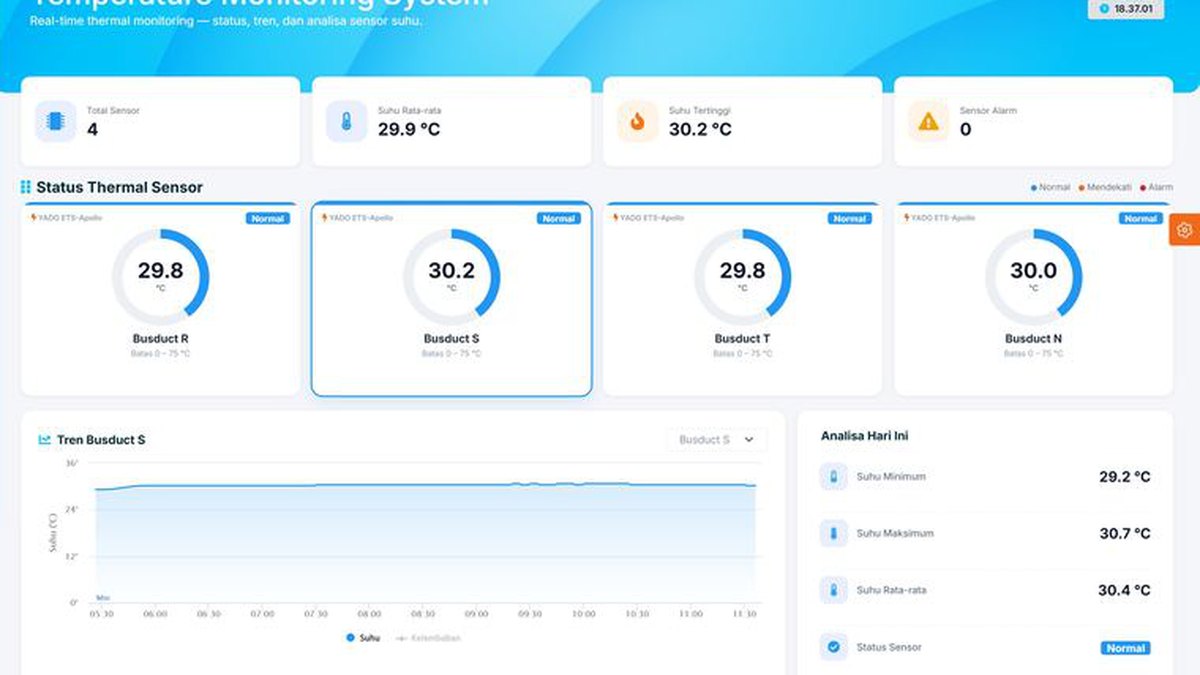The image size is (1200, 675).
Task: Open the orange settings gear tab
Action: (x=1184, y=229)
